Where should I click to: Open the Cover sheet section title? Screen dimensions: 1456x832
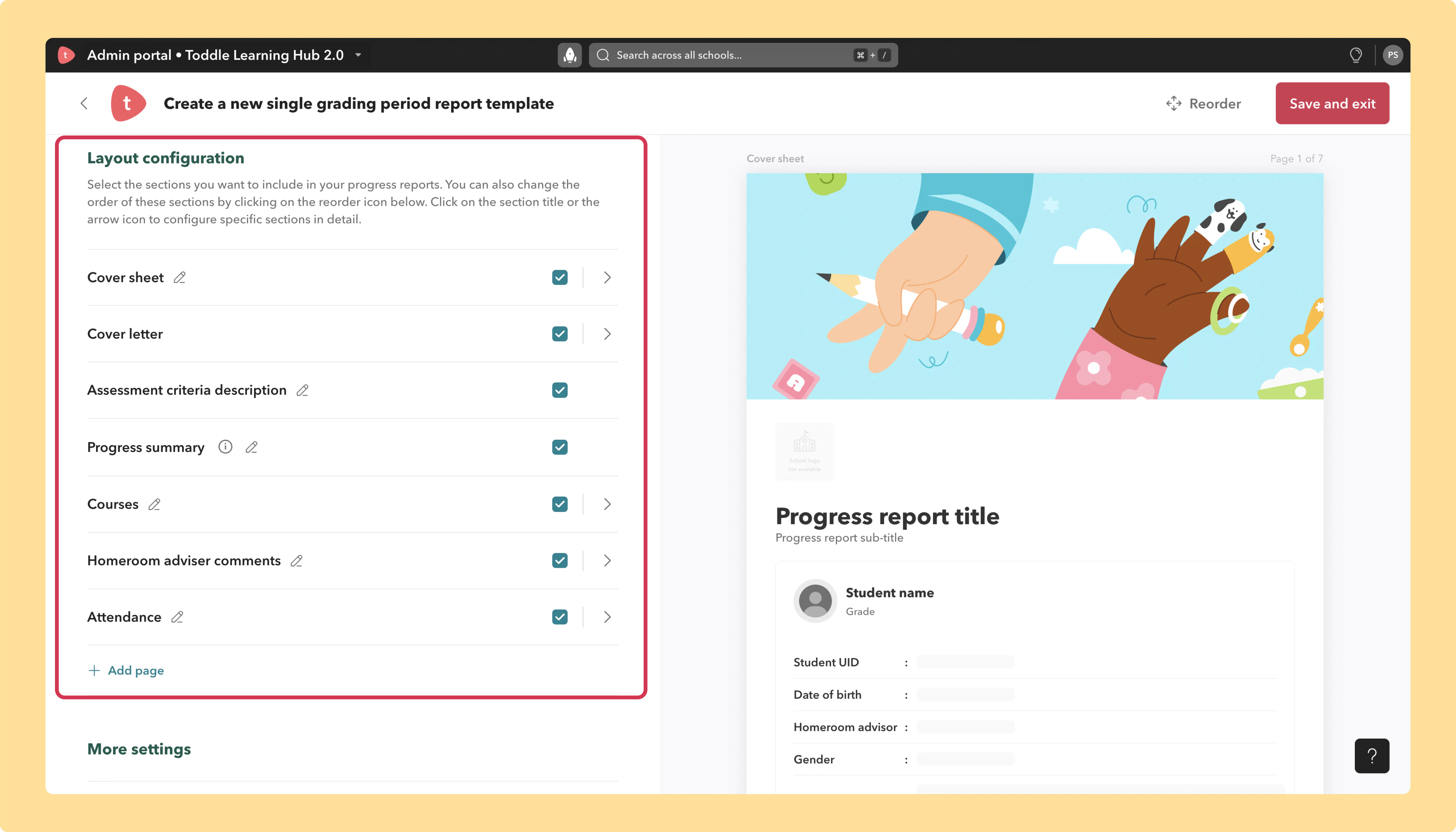point(125,277)
